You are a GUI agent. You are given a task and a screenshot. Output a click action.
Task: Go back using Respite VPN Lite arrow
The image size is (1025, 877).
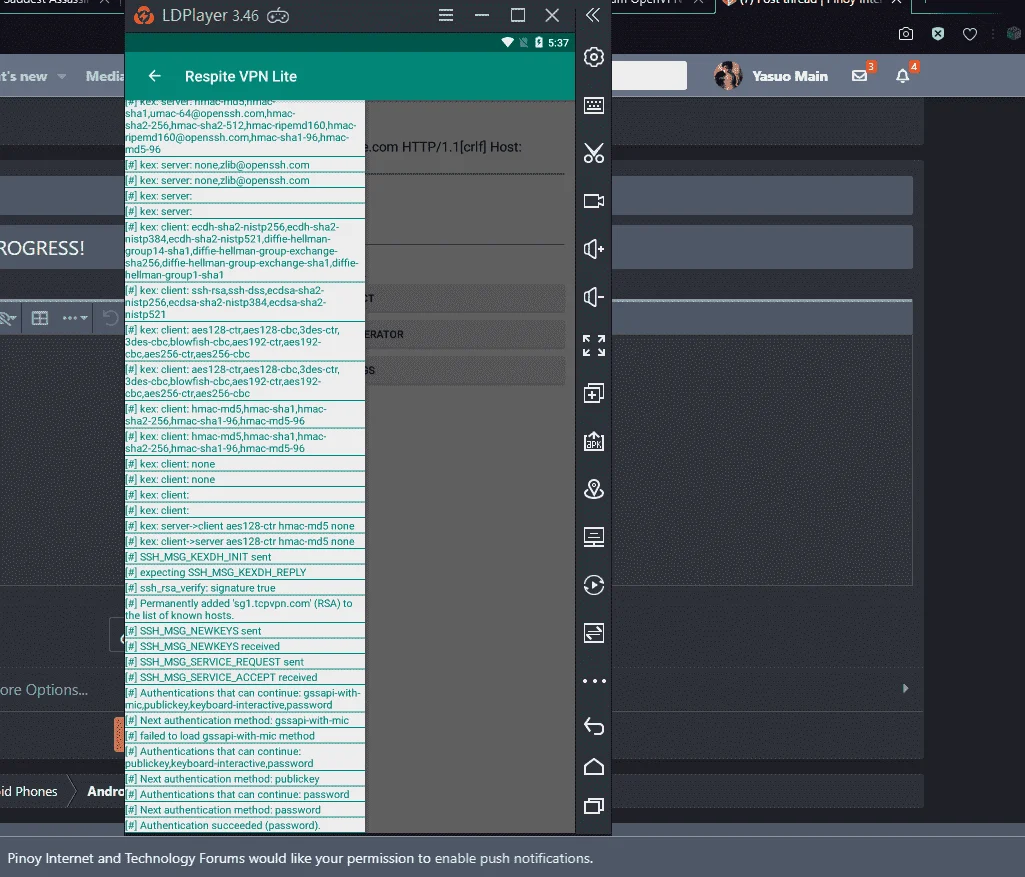pyautogui.click(x=154, y=76)
